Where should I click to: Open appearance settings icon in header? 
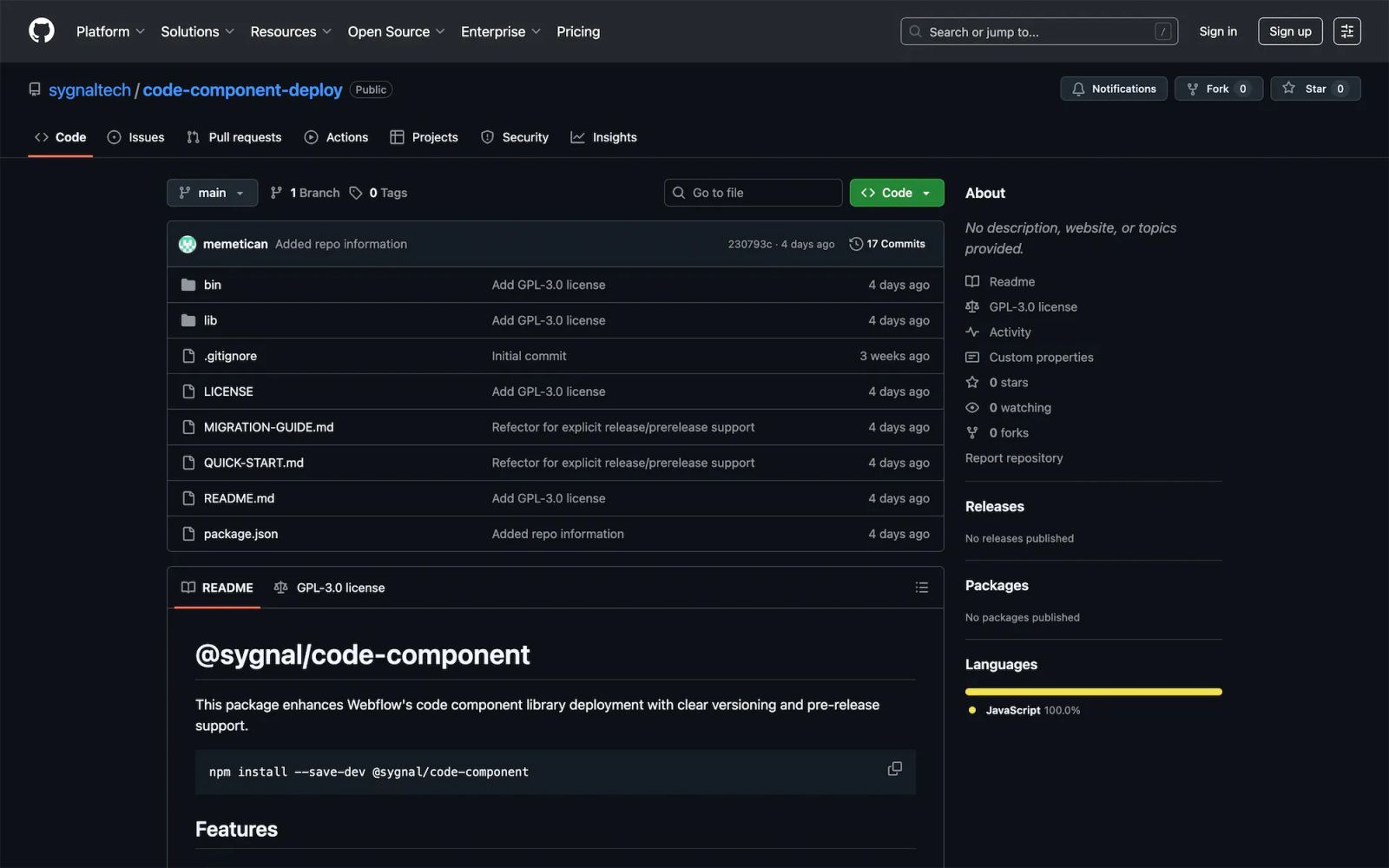point(1346,31)
